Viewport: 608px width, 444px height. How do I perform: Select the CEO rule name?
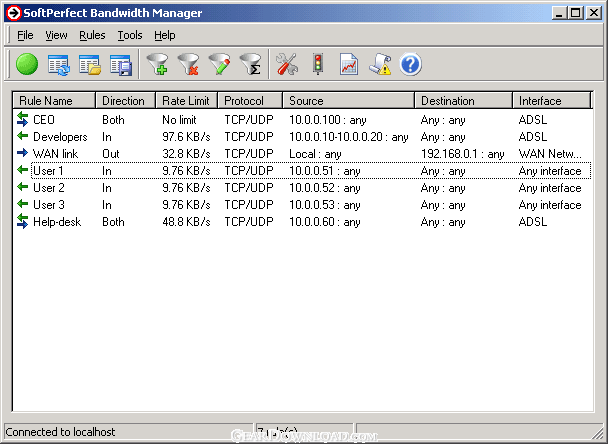click(x=44, y=120)
